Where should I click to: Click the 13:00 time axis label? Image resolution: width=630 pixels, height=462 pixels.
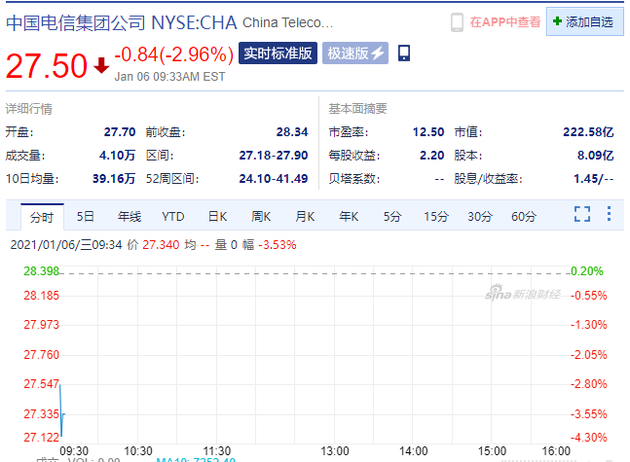[x=335, y=451]
